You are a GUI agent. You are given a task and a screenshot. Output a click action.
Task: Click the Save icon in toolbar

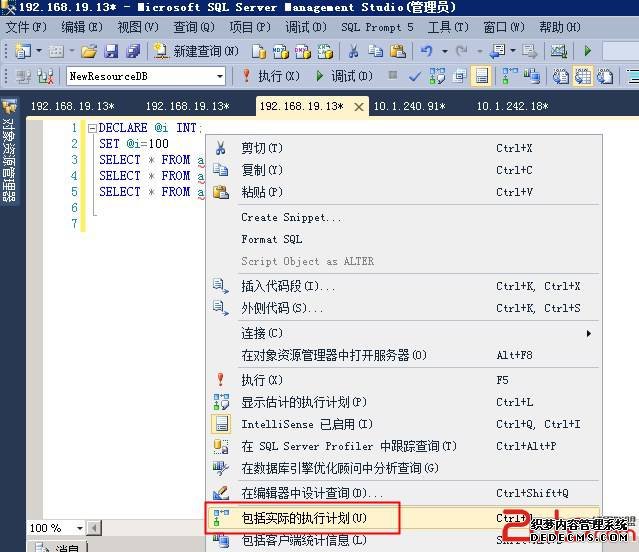tap(110, 51)
